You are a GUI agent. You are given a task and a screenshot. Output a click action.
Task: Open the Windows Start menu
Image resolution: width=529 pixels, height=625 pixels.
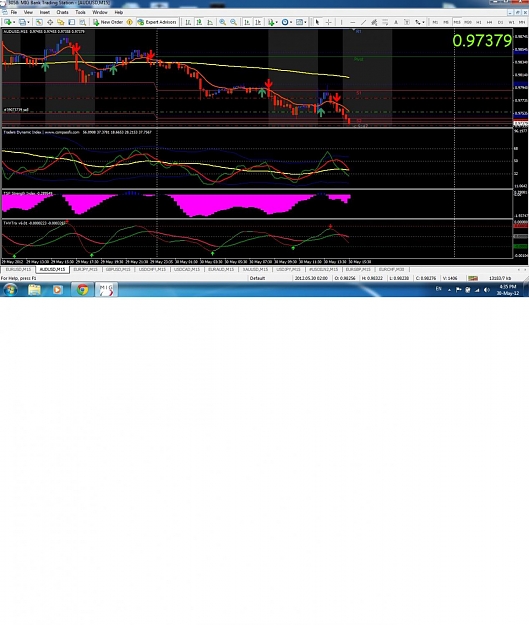10,290
